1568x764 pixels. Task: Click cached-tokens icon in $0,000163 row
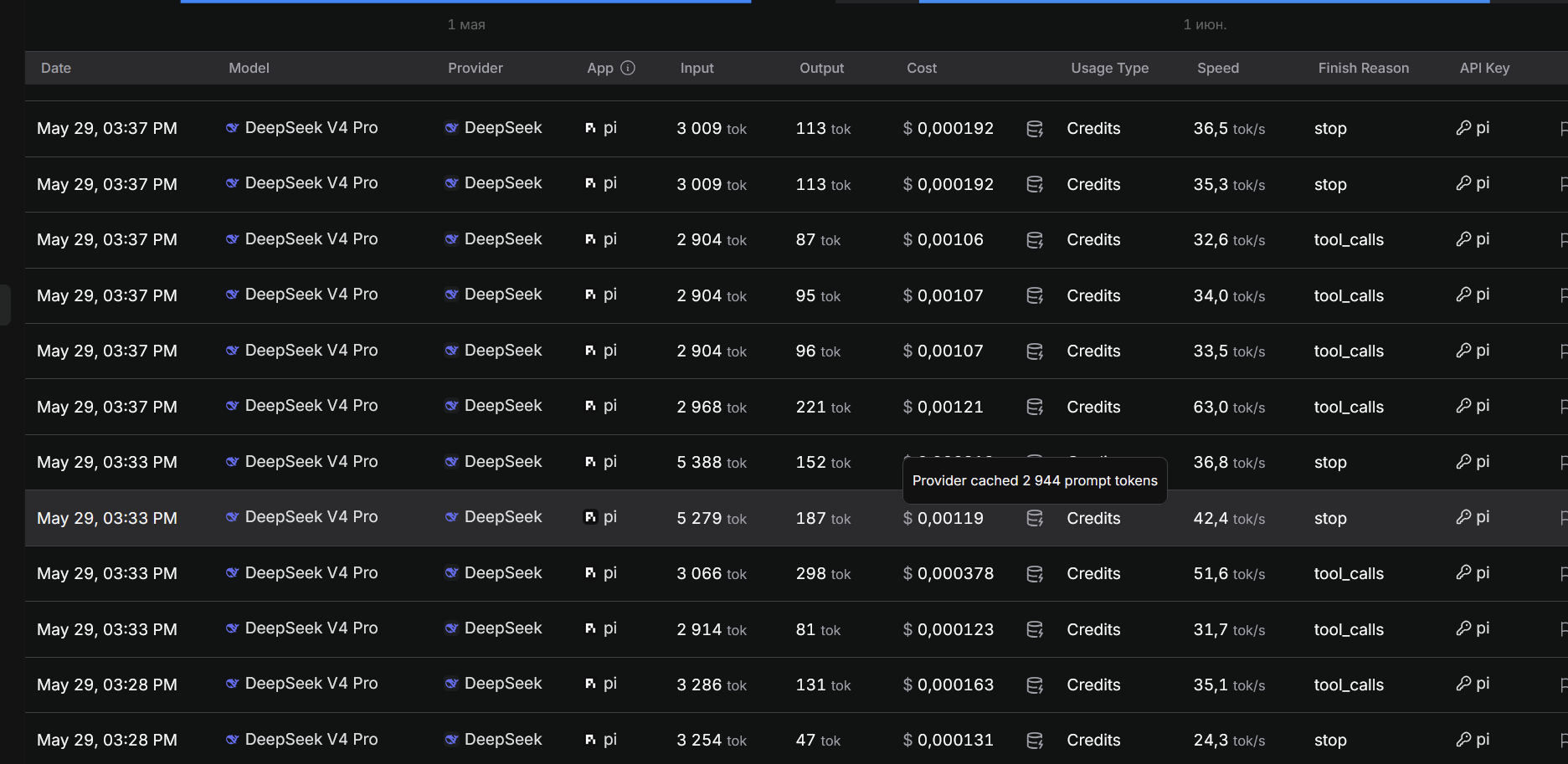pyautogui.click(x=1035, y=685)
